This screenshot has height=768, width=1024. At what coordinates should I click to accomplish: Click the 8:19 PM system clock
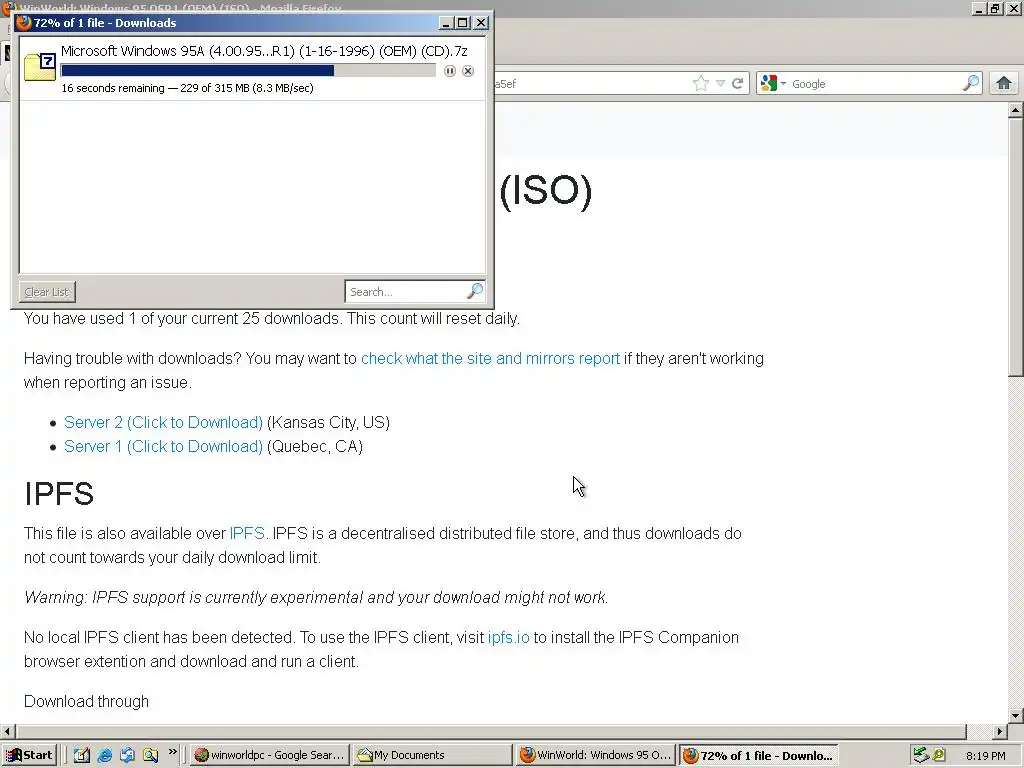(x=985, y=756)
